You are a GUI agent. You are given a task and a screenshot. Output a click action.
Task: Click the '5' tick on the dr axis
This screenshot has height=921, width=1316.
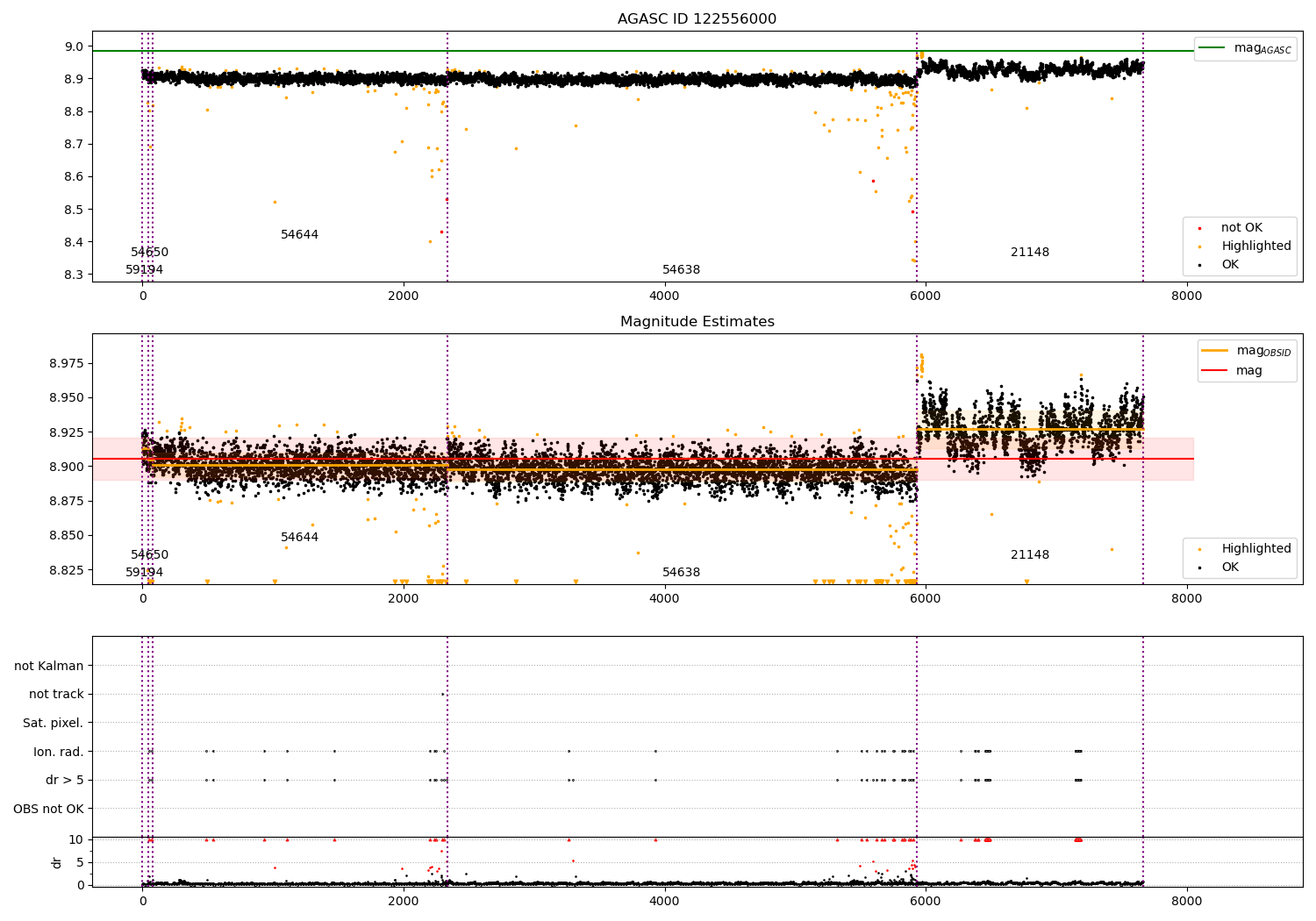tap(80, 862)
